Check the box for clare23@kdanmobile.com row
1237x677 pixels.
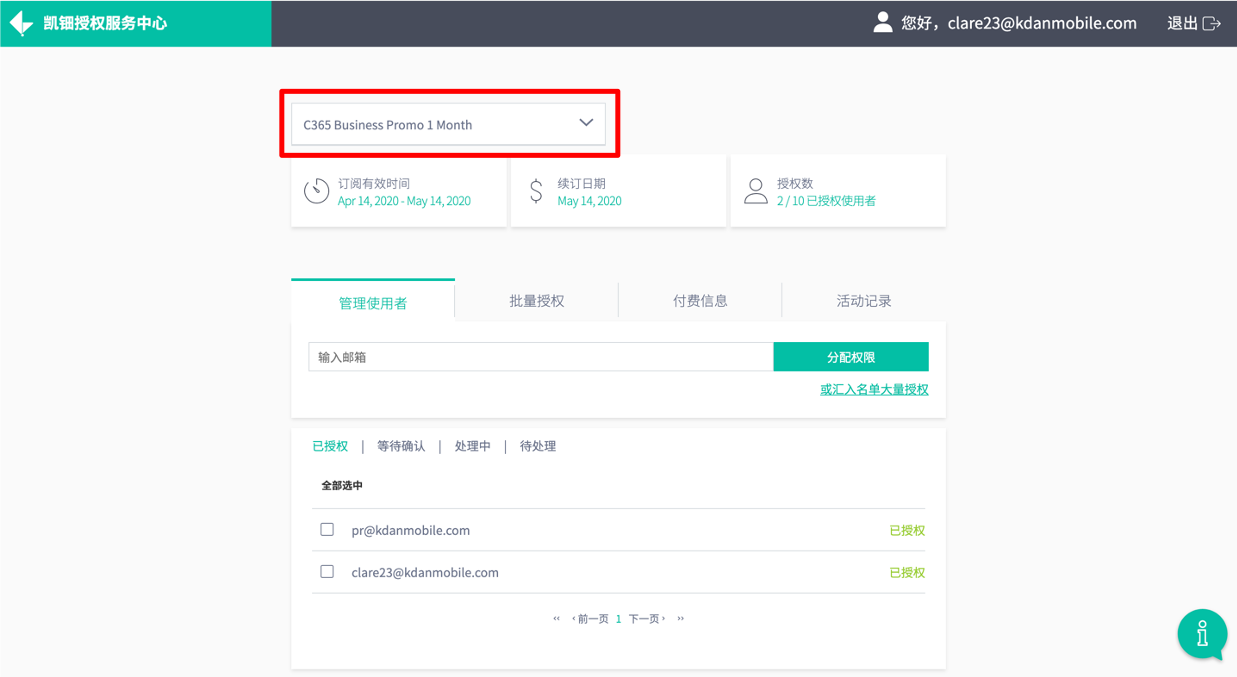click(327, 572)
